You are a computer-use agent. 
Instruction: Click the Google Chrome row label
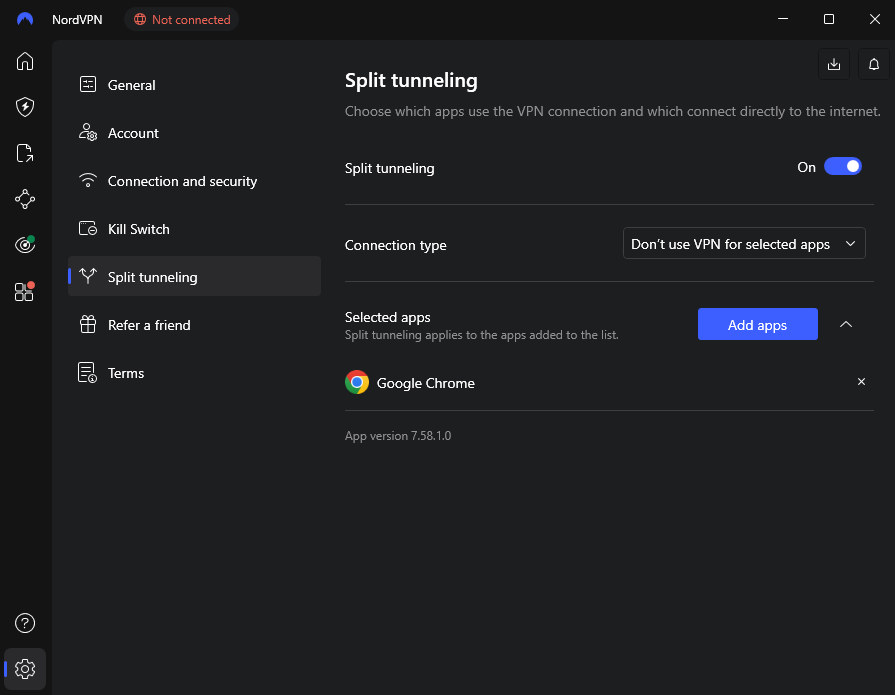(426, 383)
